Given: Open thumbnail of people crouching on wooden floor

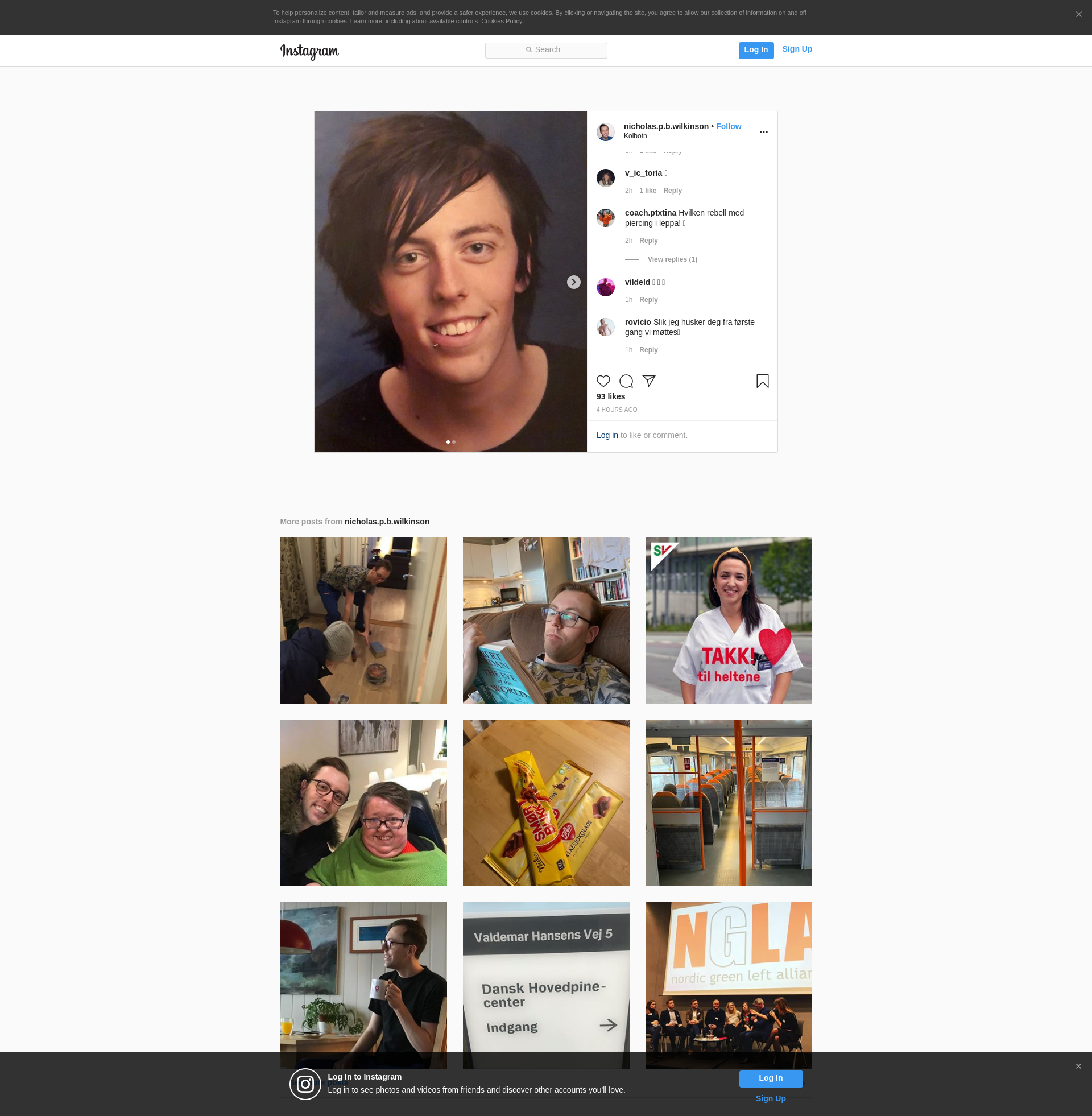Looking at the screenshot, I should pos(363,620).
